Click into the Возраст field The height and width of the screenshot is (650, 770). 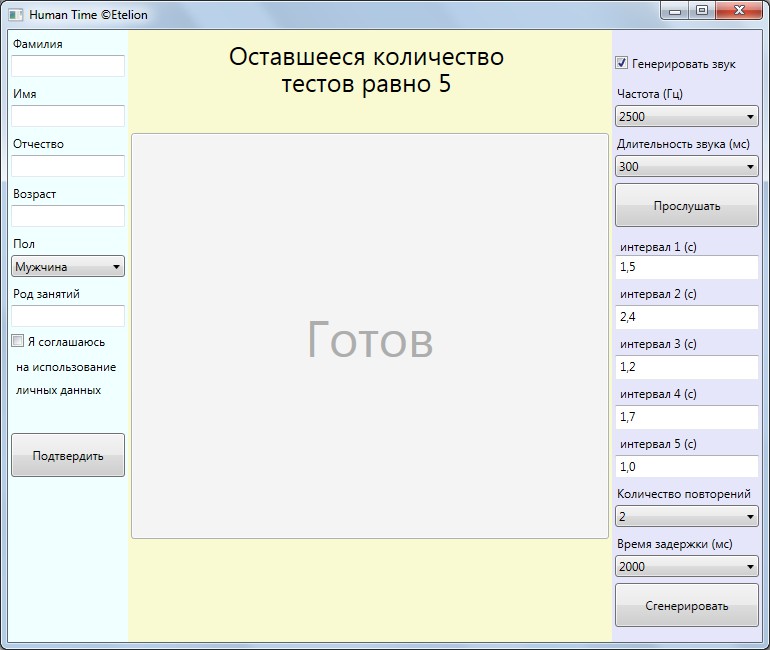tap(68, 216)
